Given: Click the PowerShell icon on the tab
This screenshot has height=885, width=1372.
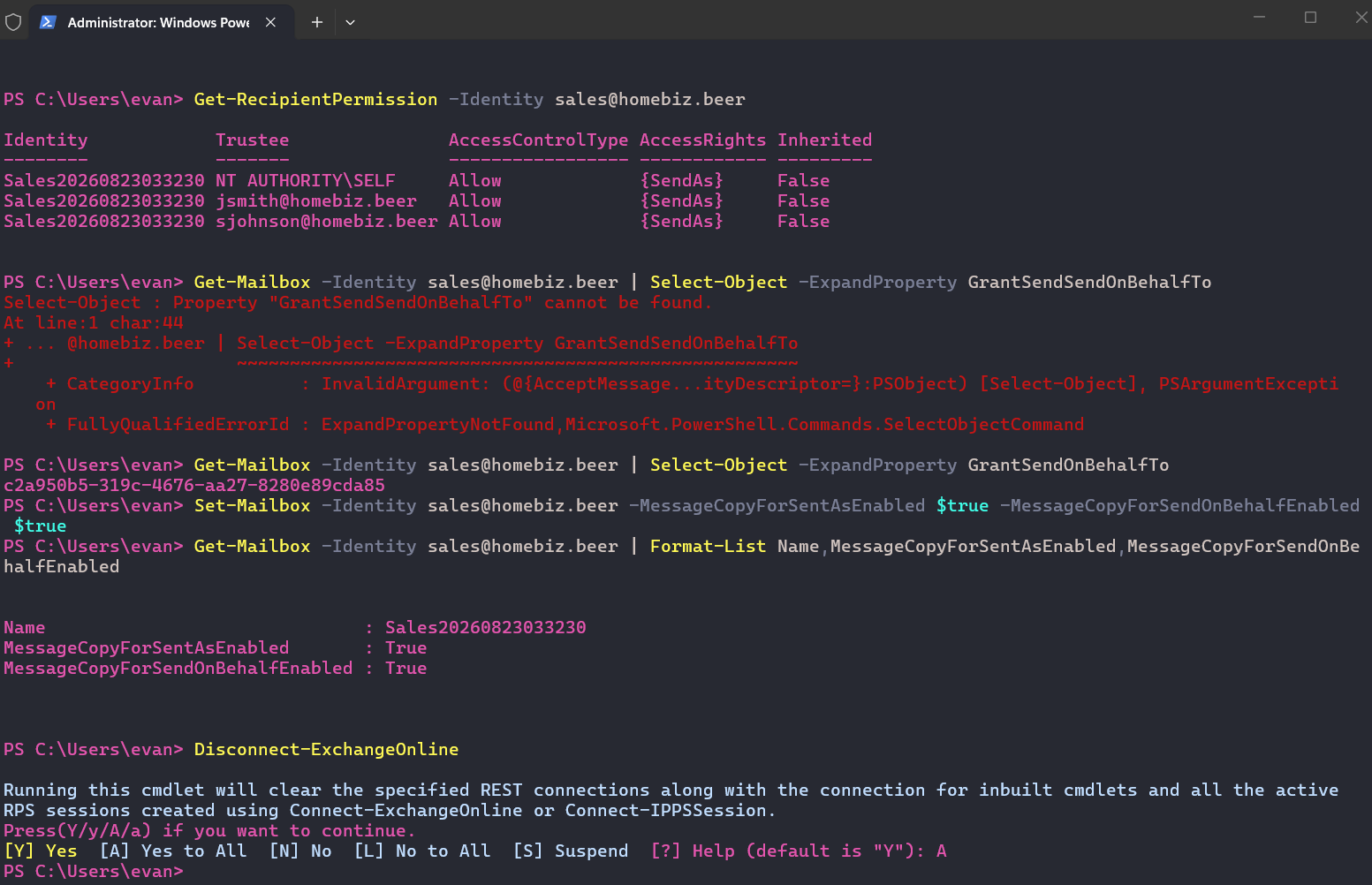Looking at the screenshot, I should [49, 22].
